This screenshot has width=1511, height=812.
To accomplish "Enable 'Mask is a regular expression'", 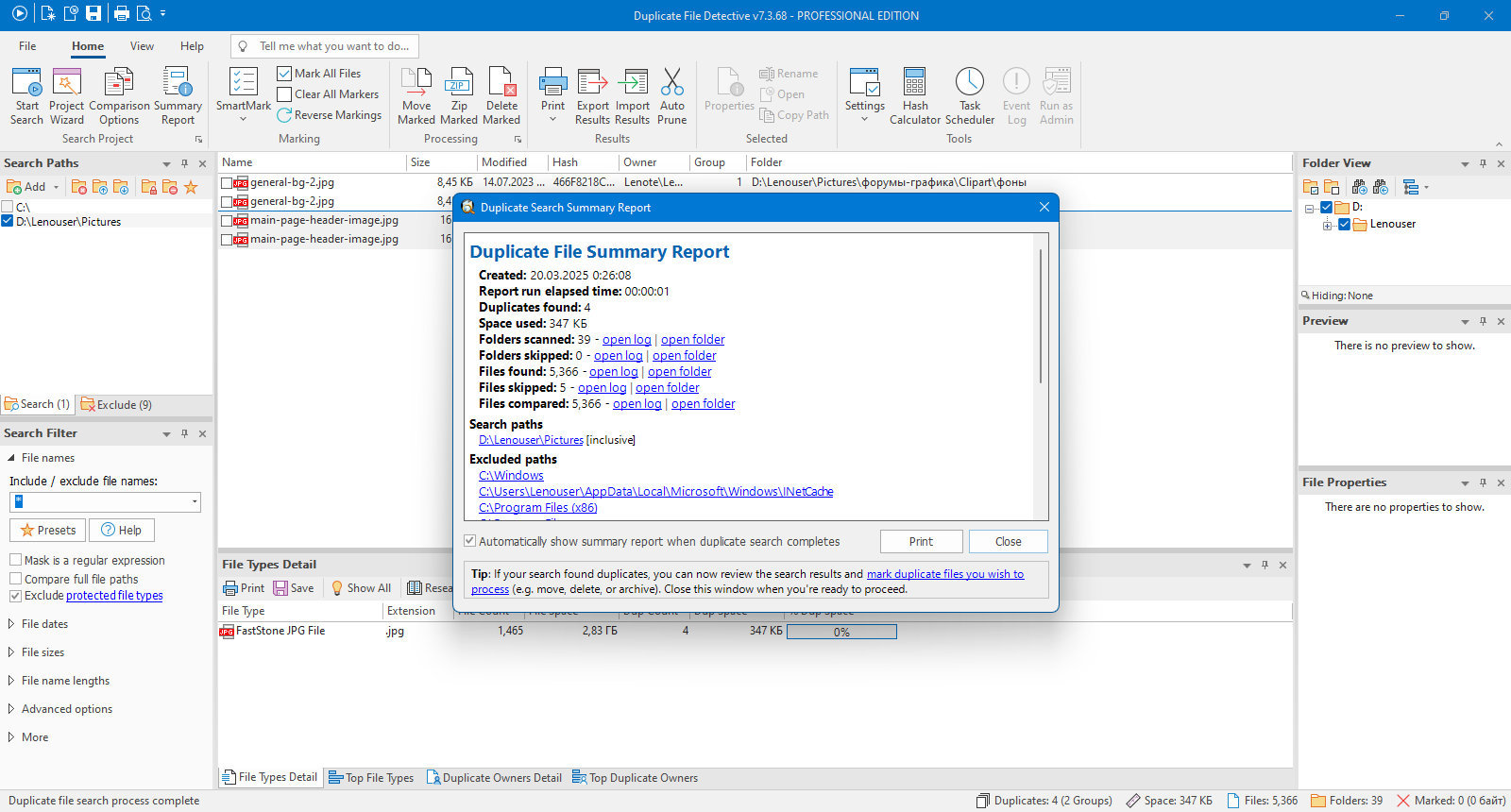I will click(15, 560).
